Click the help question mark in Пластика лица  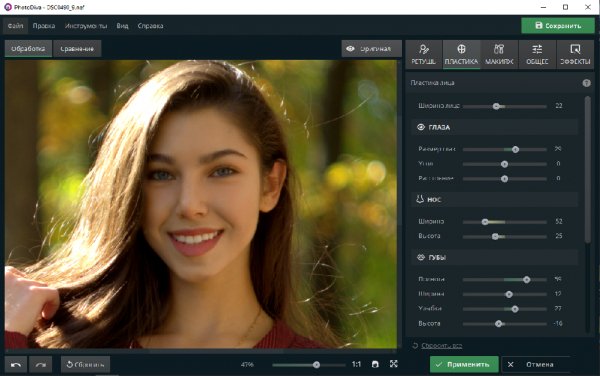[x=586, y=83]
